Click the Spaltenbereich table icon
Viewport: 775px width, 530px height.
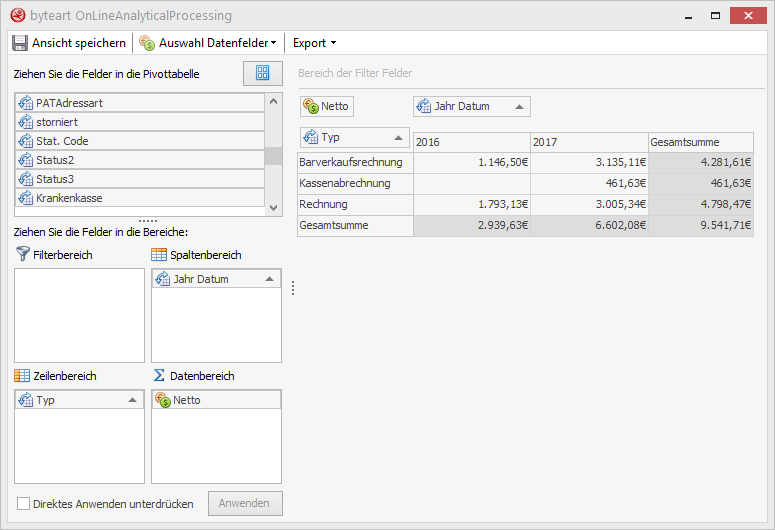pos(159,255)
